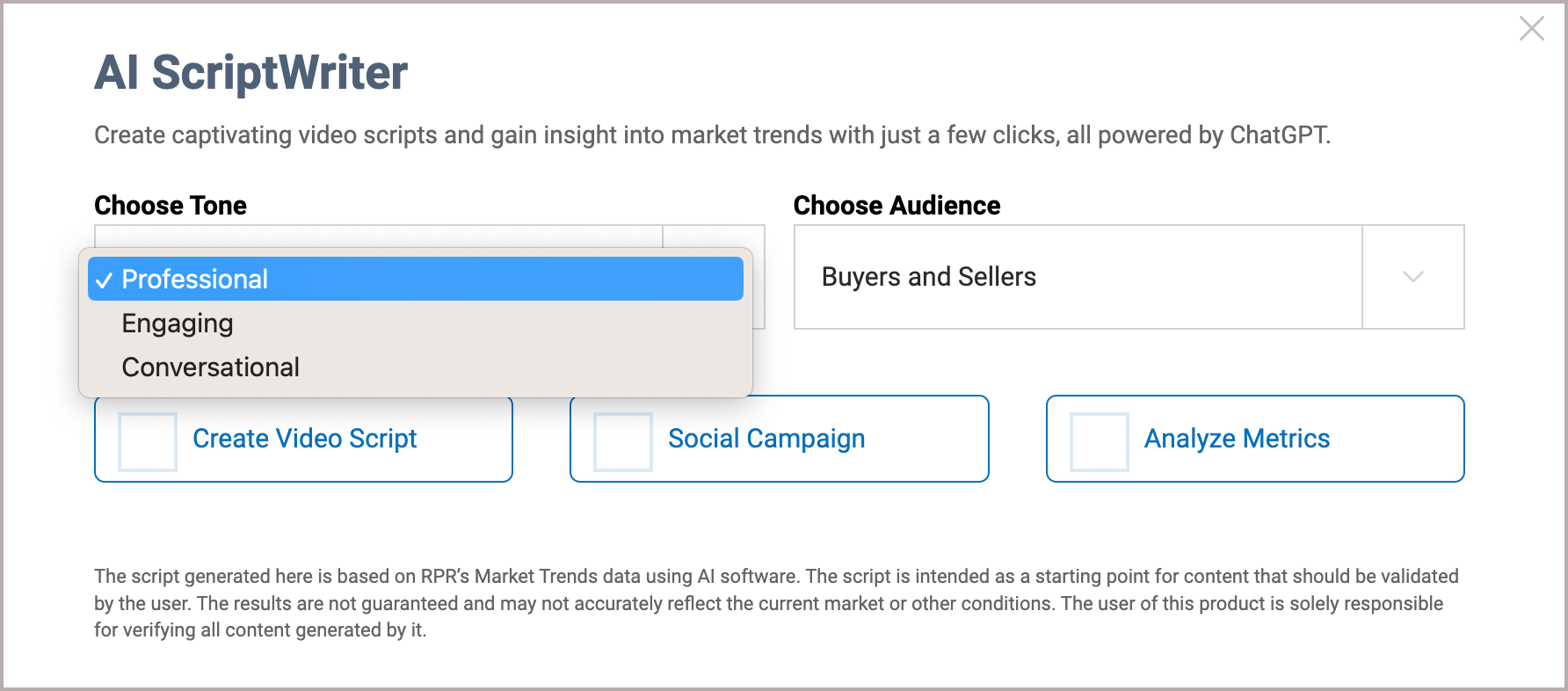
Task: Click the Create Video Script icon box
Action: [x=148, y=441]
